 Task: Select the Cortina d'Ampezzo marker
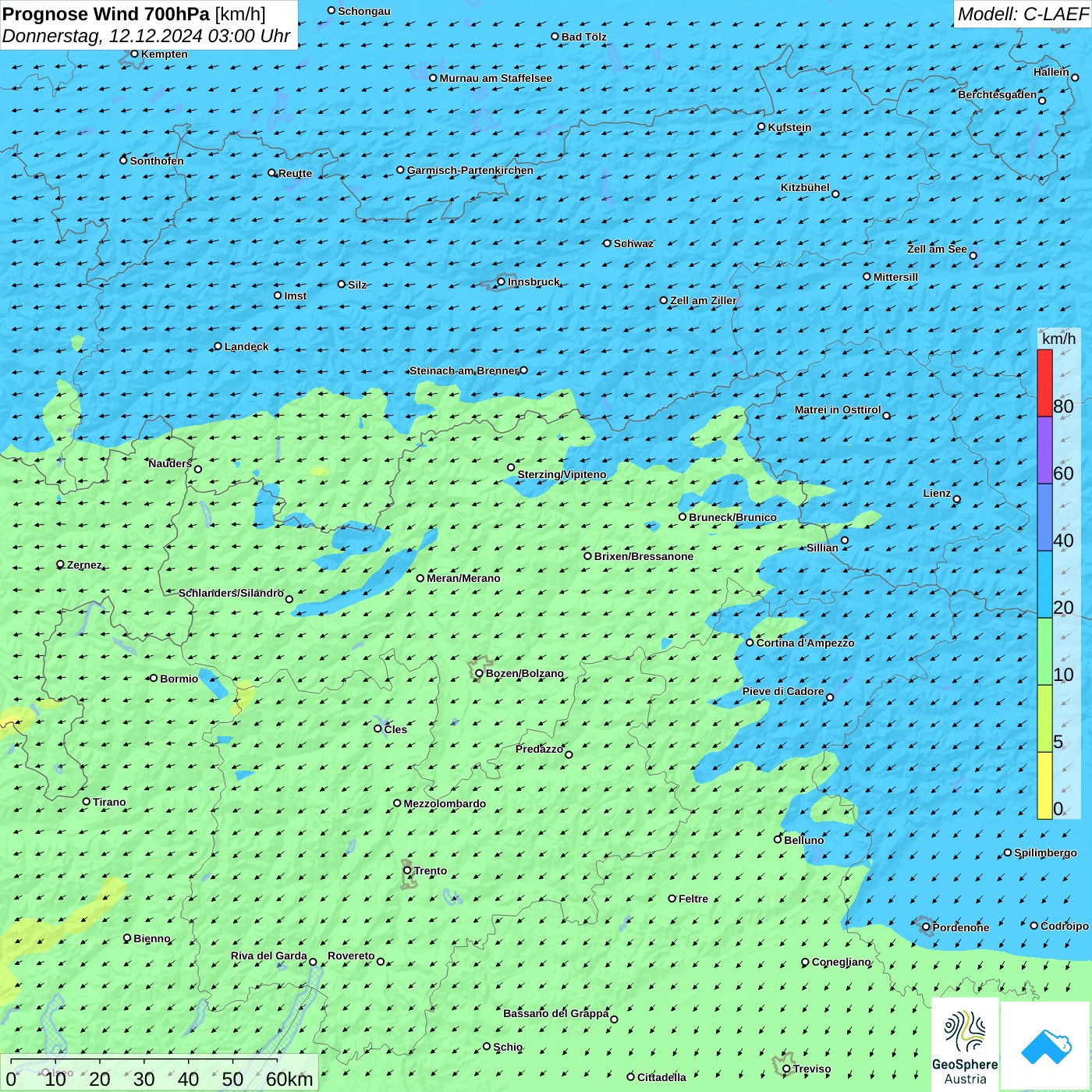pyautogui.click(x=750, y=643)
